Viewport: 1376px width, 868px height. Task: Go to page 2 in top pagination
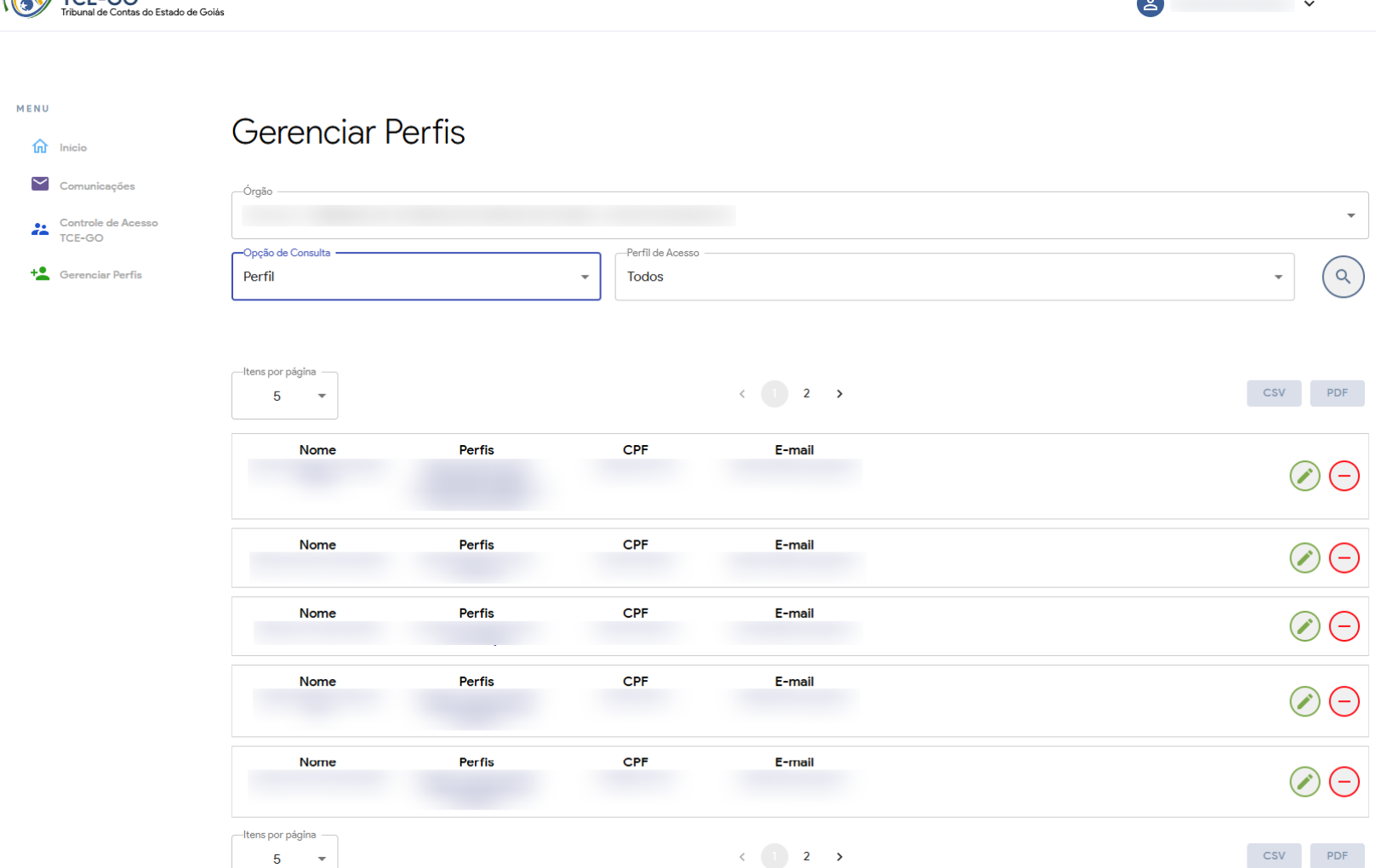pos(806,393)
